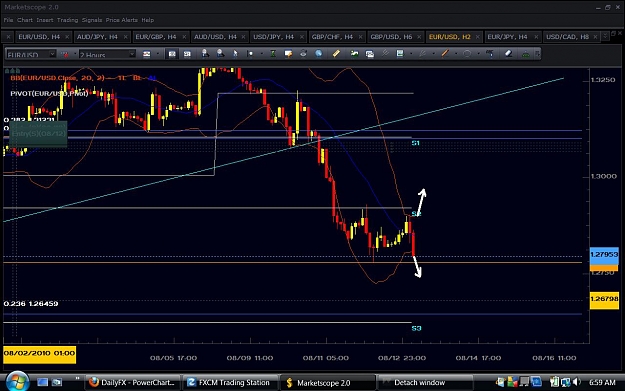
Task: Expand the chart type dropdown arrow
Action: click(x=158, y=54)
